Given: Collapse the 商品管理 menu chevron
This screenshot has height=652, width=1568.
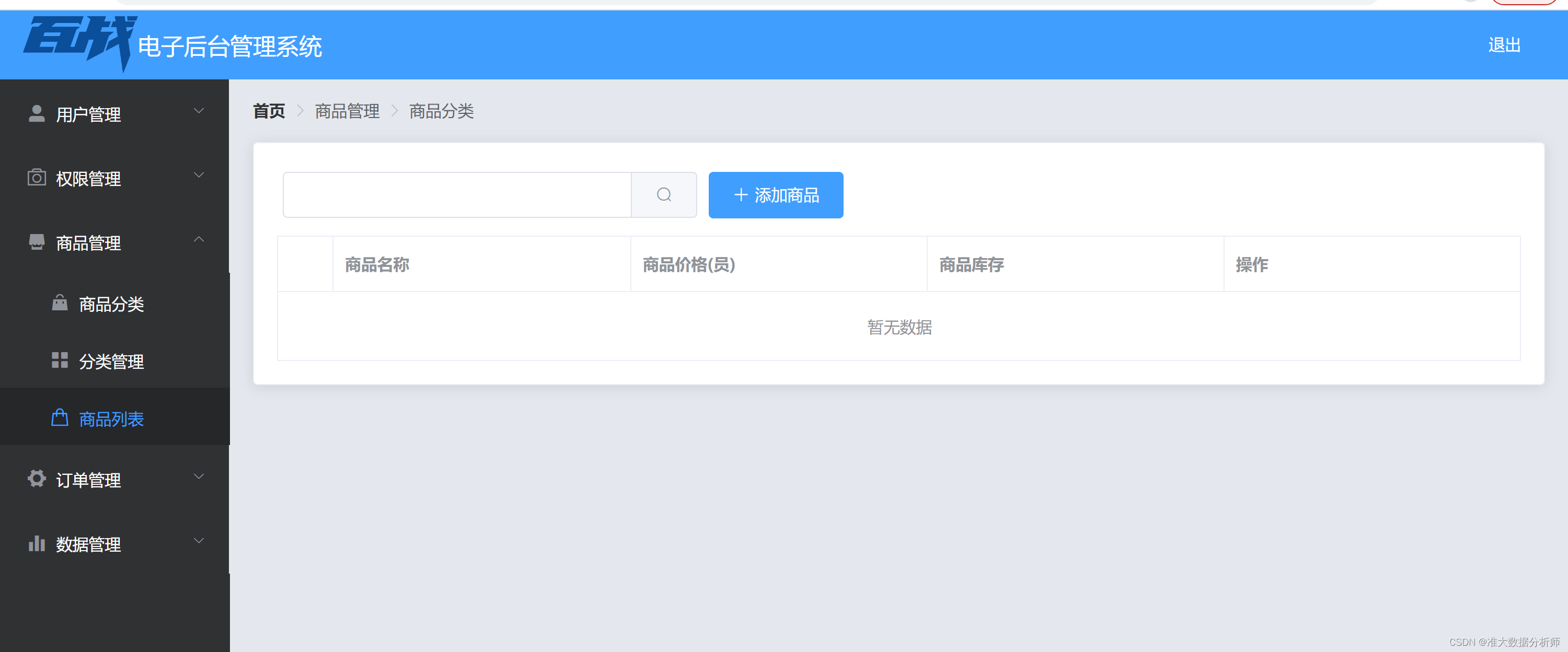Looking at the screenshot, I should tap(199, 240).
